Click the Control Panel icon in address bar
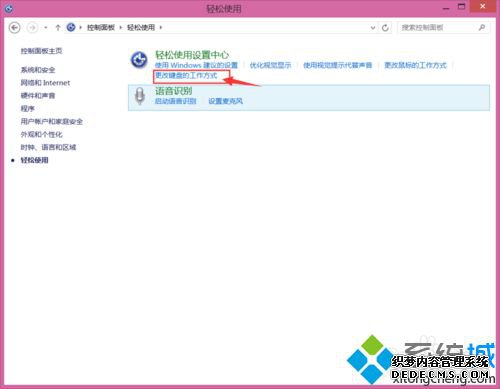 [71, 27]
